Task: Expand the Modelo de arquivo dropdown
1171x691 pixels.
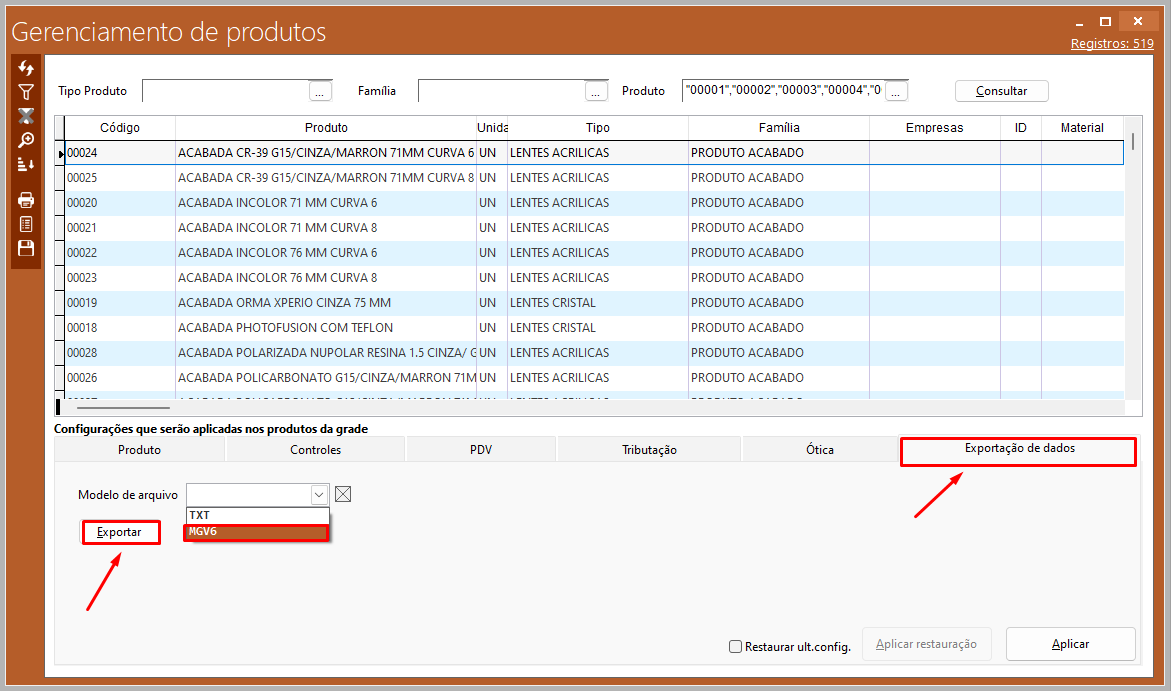Action: pyautogui.click(x=318, y=494)
